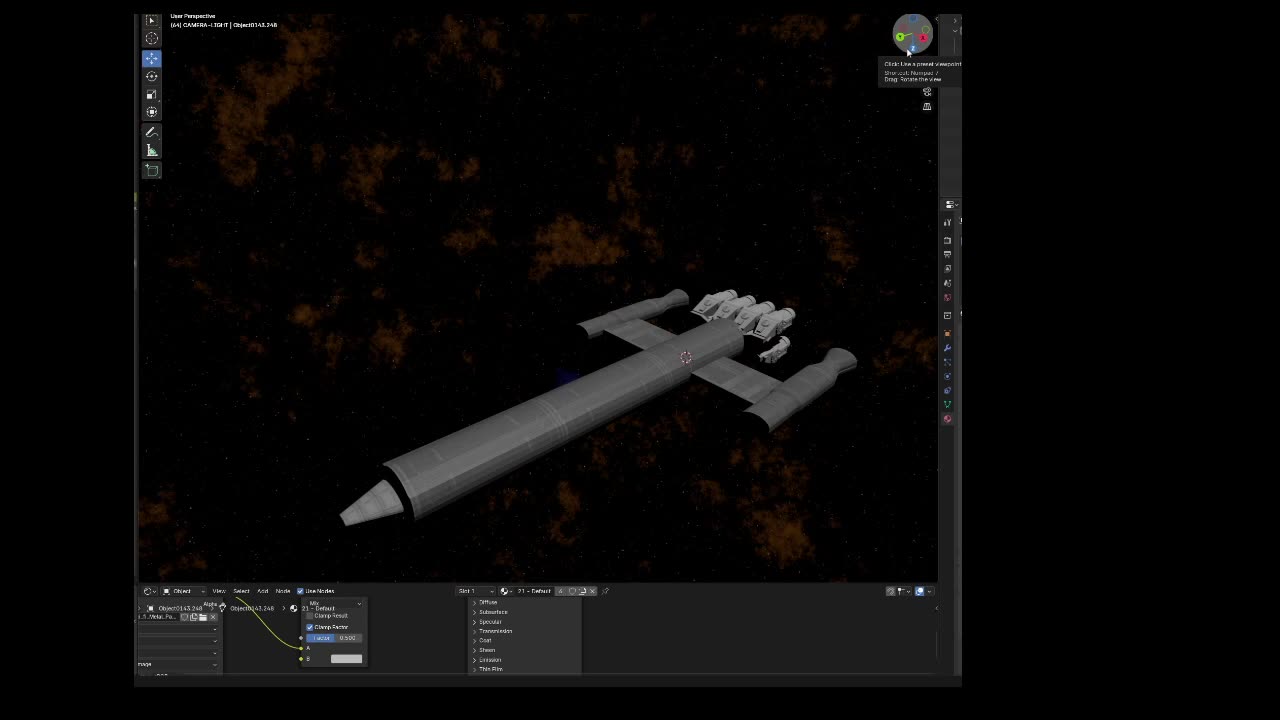Open the Scene properties tab
1280x720 pixels.
point(947,283)
